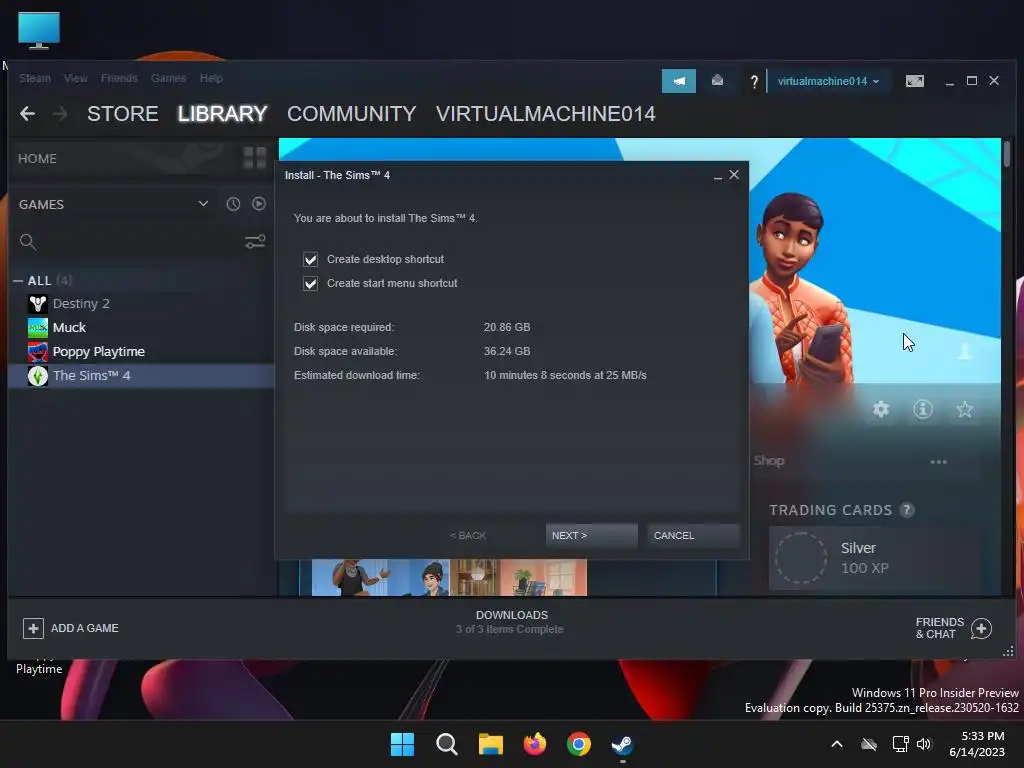Open the clock showing 5:33 PM
The height and width of the screenshot is (768, 1024).
[977, 744]
